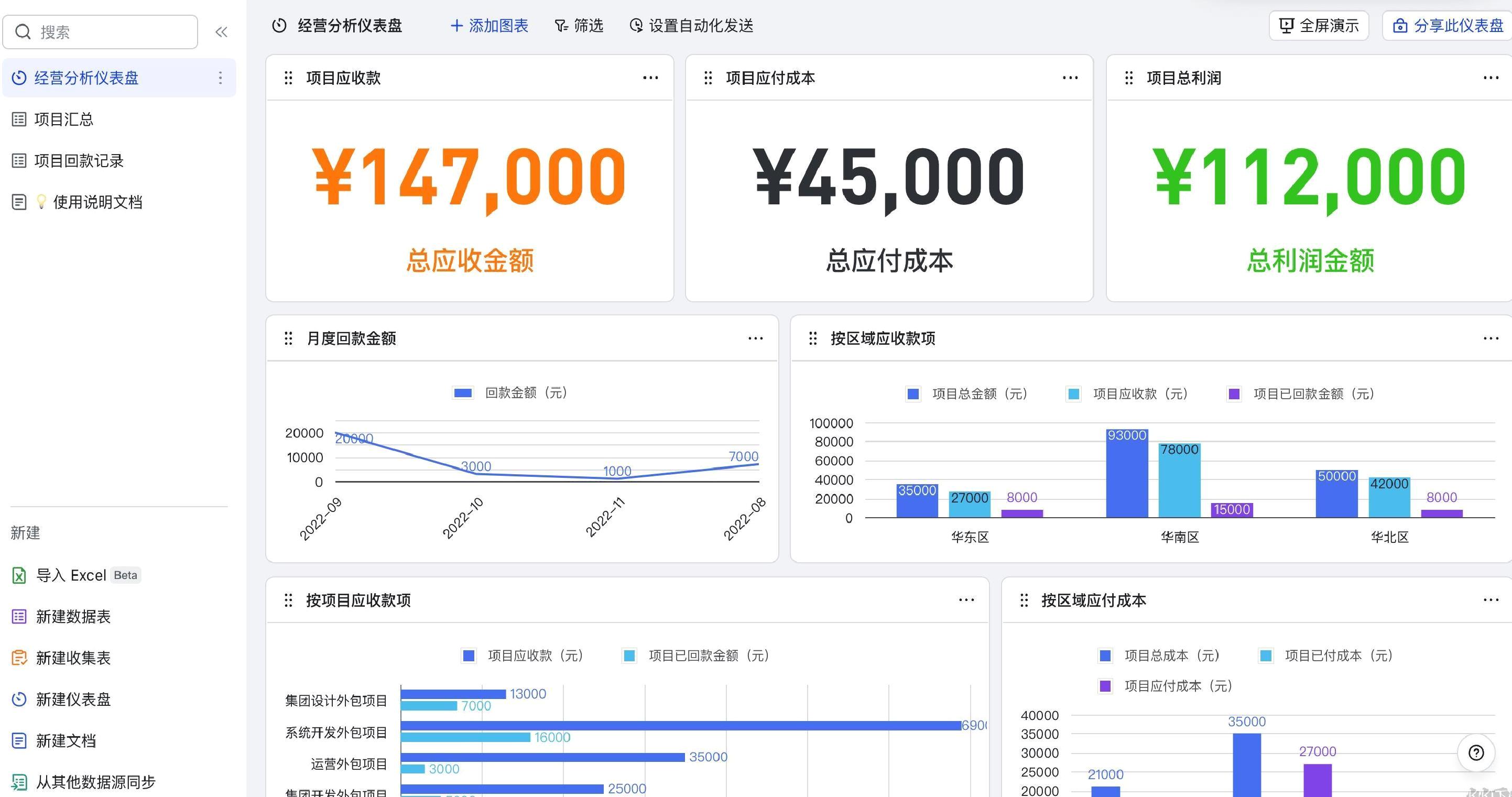This screenshot has width=1512, height=797.
Task: Click the 从其他数据源同步 sync icon
Action: pyautogui.click(x=19, y=782)
